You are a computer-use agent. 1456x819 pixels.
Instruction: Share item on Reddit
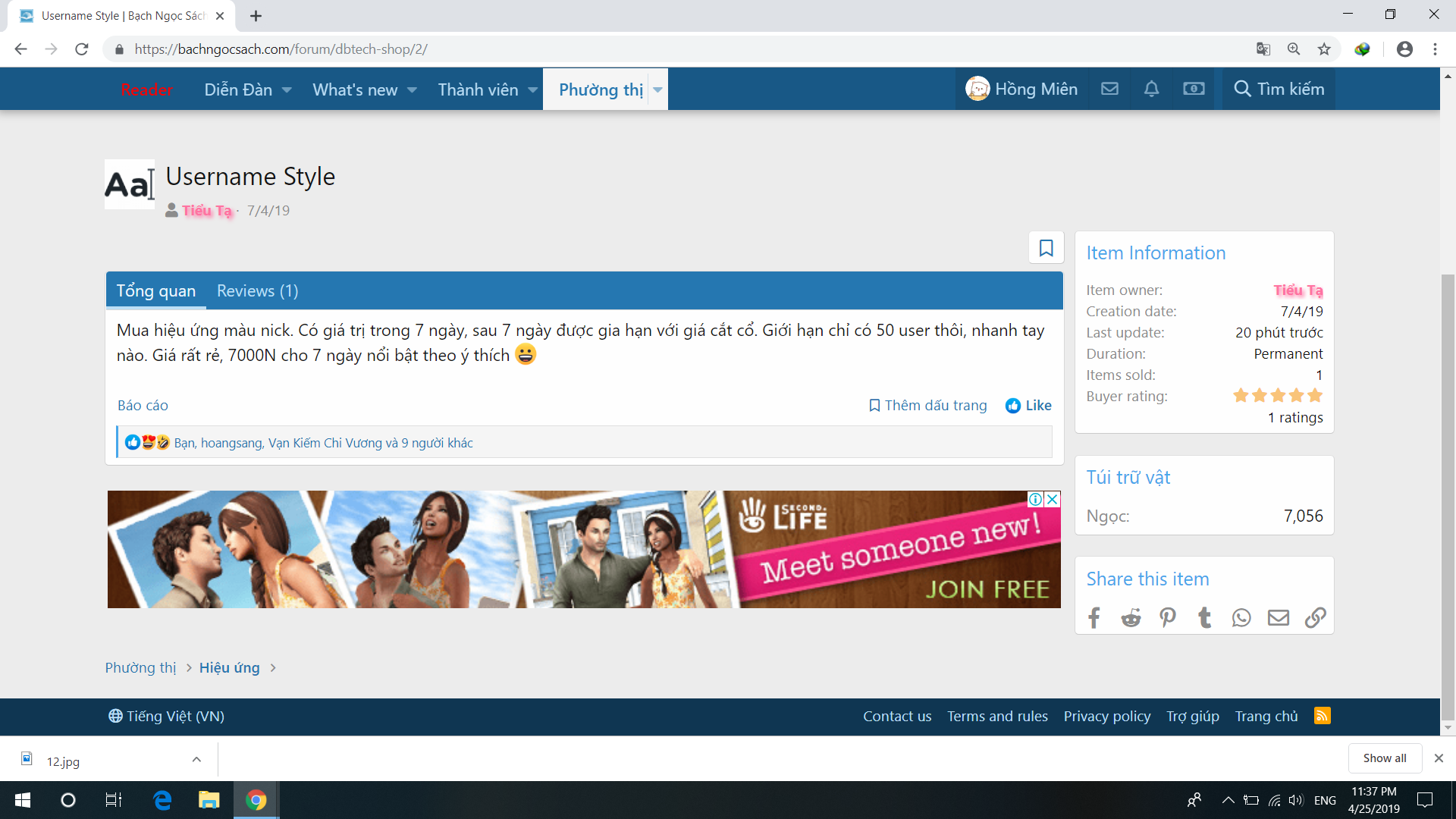tap(1131, 617)
